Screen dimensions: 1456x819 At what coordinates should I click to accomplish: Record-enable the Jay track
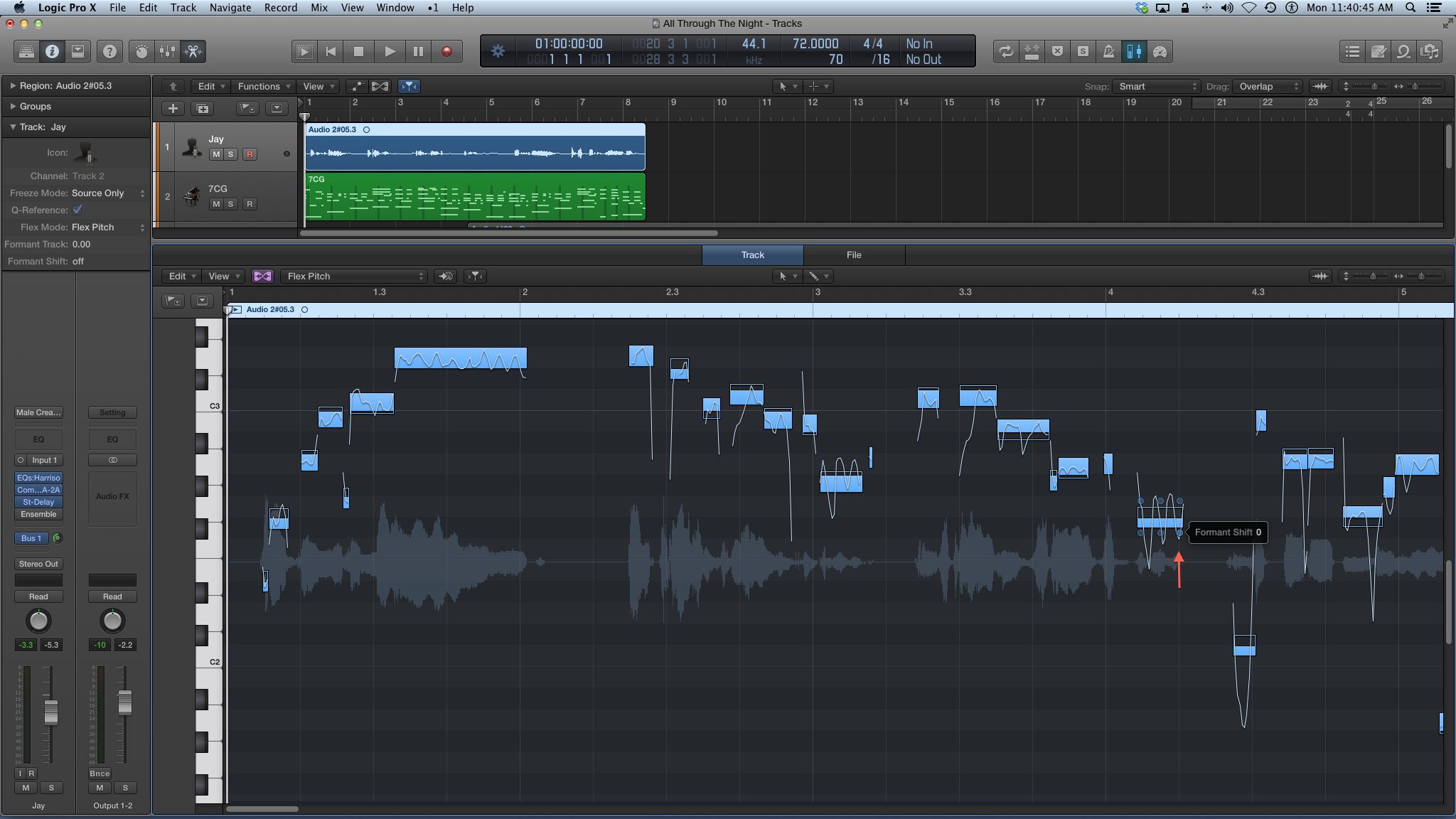(250, 154)
